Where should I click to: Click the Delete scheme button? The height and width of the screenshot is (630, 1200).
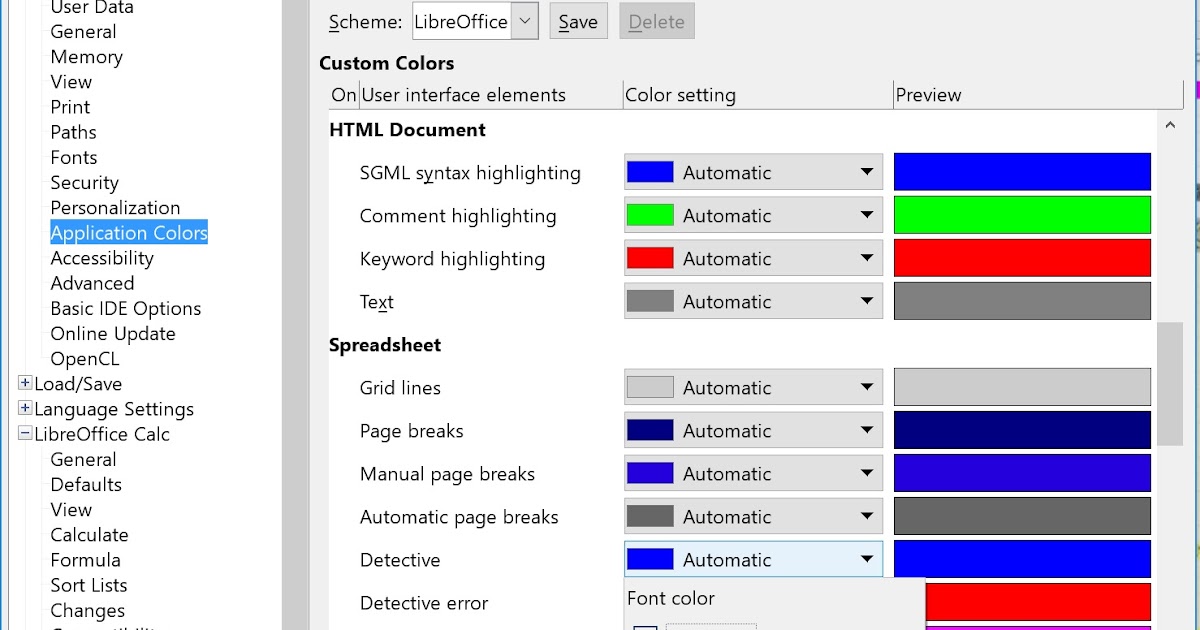coord(656,20)
